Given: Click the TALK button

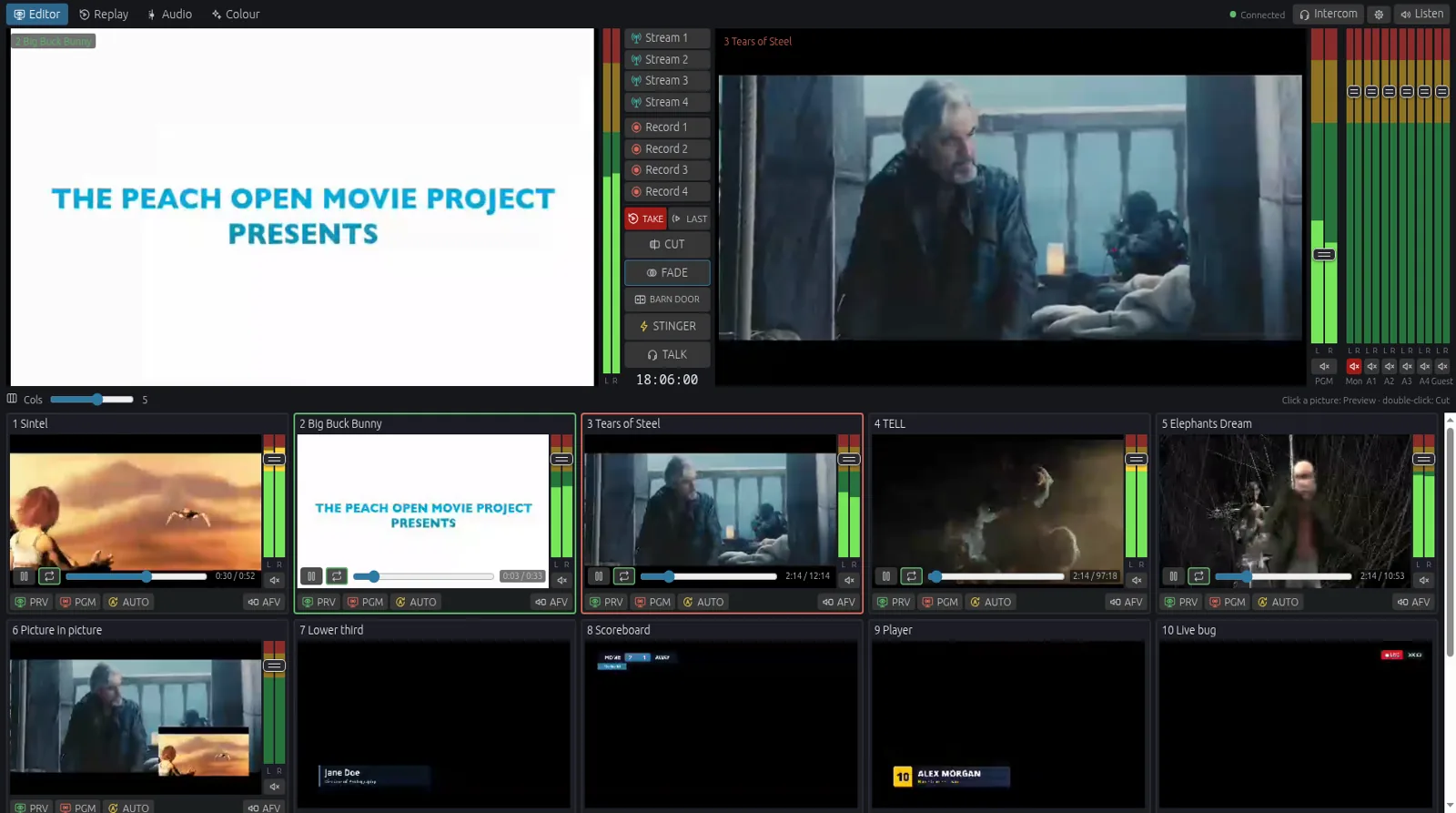Looking at the screenshot, I should 667,355.
